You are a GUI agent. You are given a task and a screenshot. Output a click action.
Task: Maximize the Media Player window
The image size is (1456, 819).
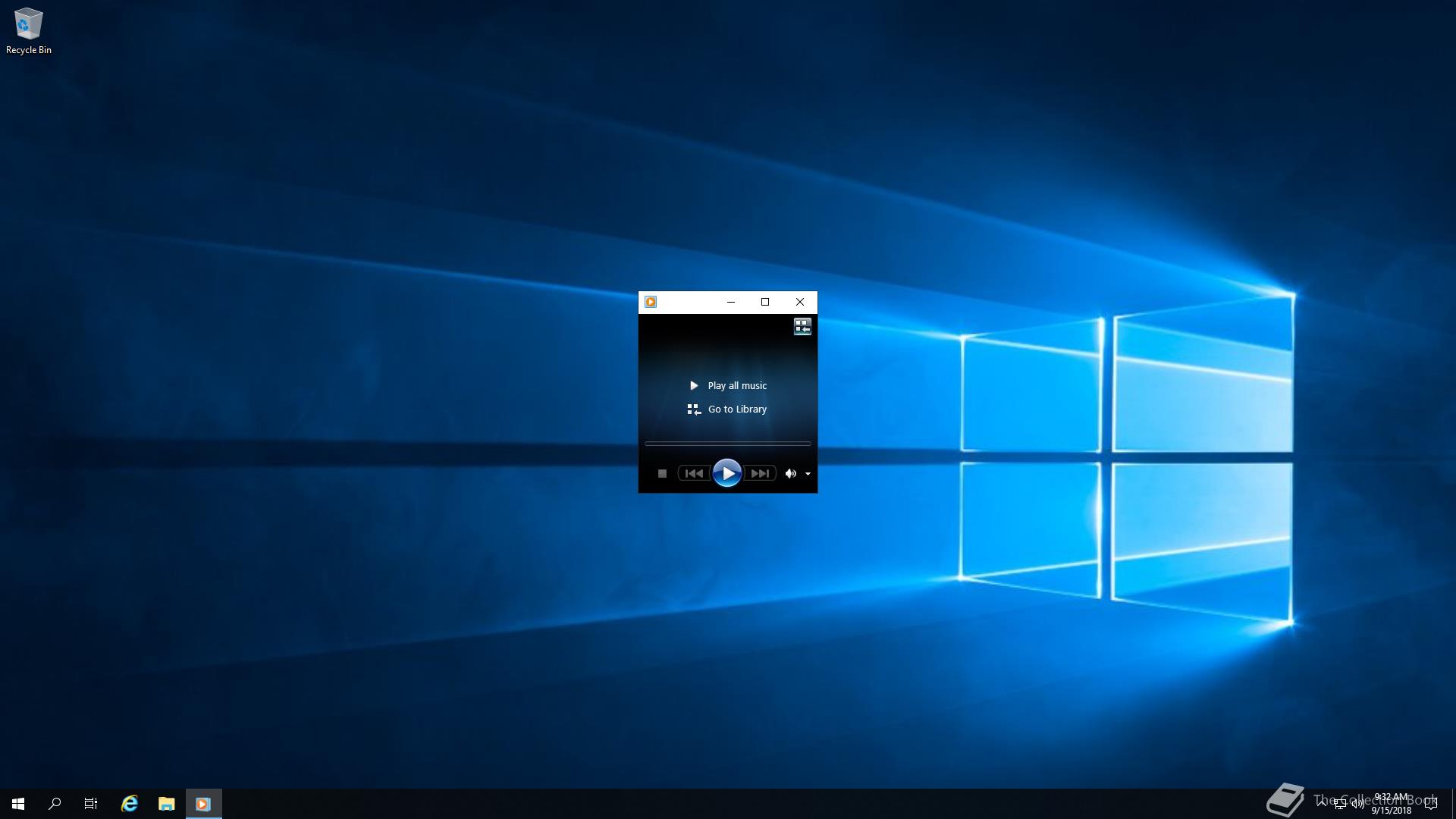765,302
